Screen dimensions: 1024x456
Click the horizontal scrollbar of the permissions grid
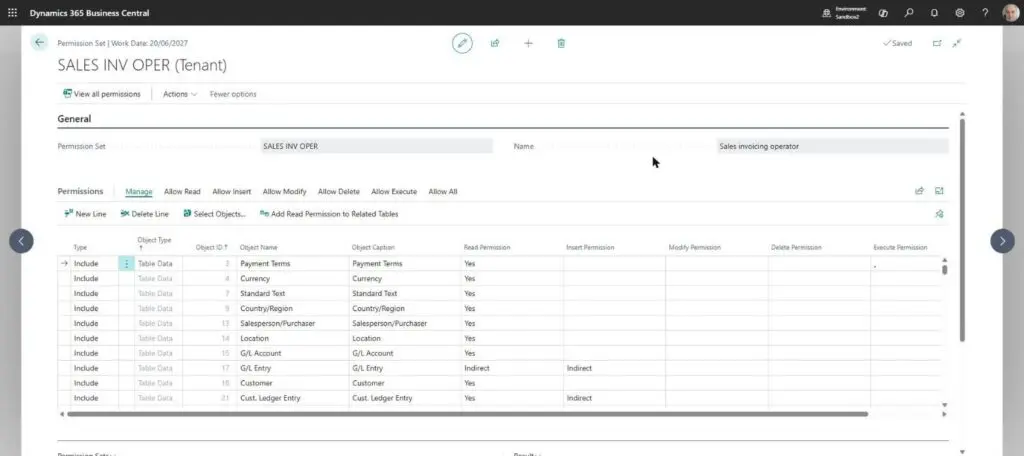[467, 414]
